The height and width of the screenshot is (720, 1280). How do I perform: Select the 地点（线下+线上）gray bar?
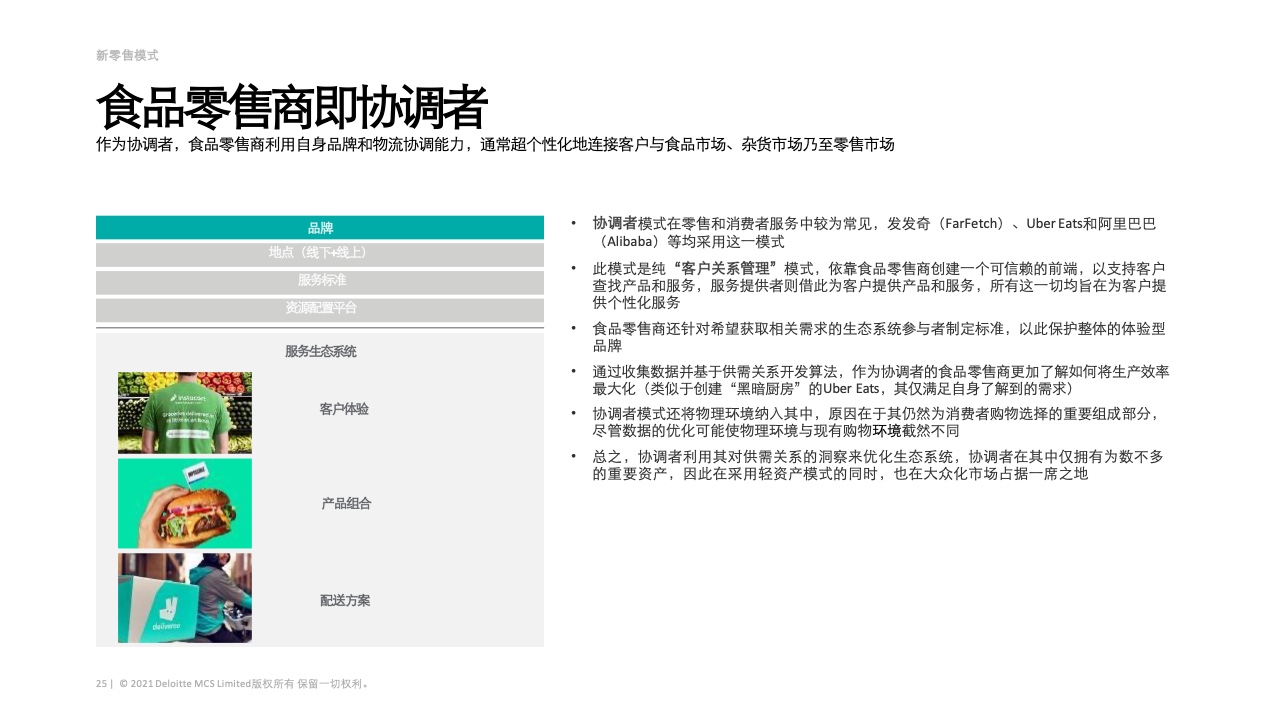click(320, 254)
